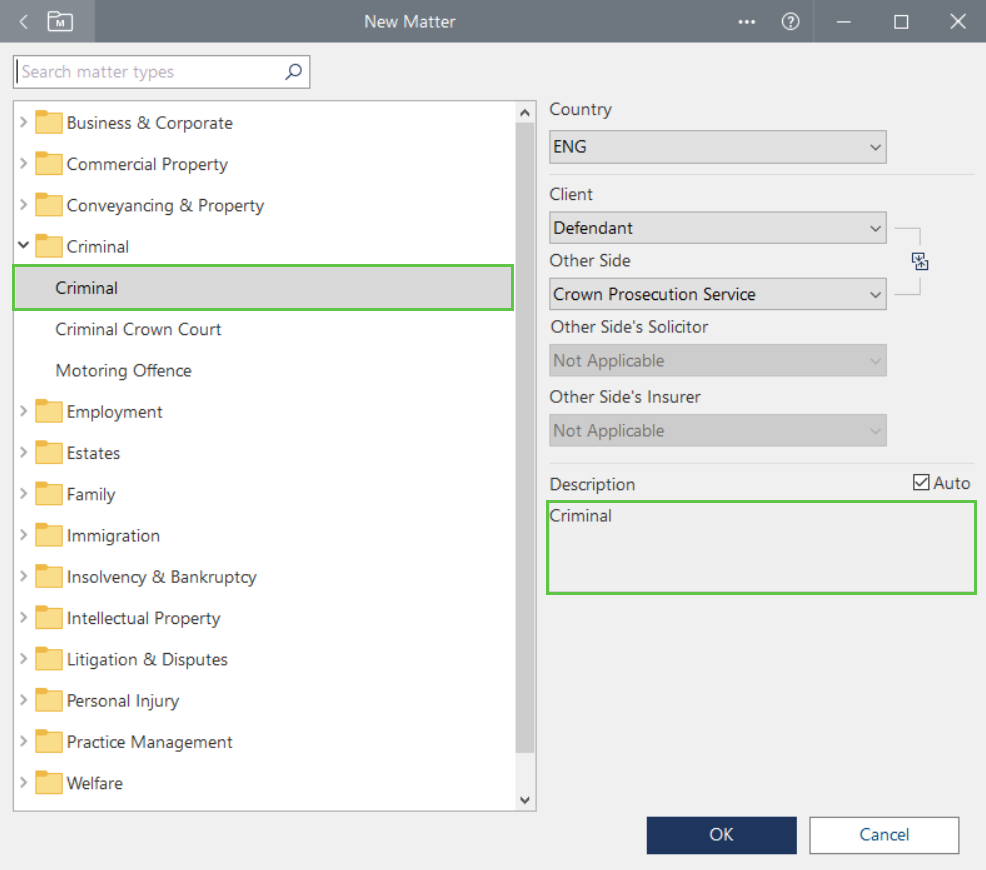Click the Welfare folder icon
The image size is (986, 870).
(x=49, y=783)
